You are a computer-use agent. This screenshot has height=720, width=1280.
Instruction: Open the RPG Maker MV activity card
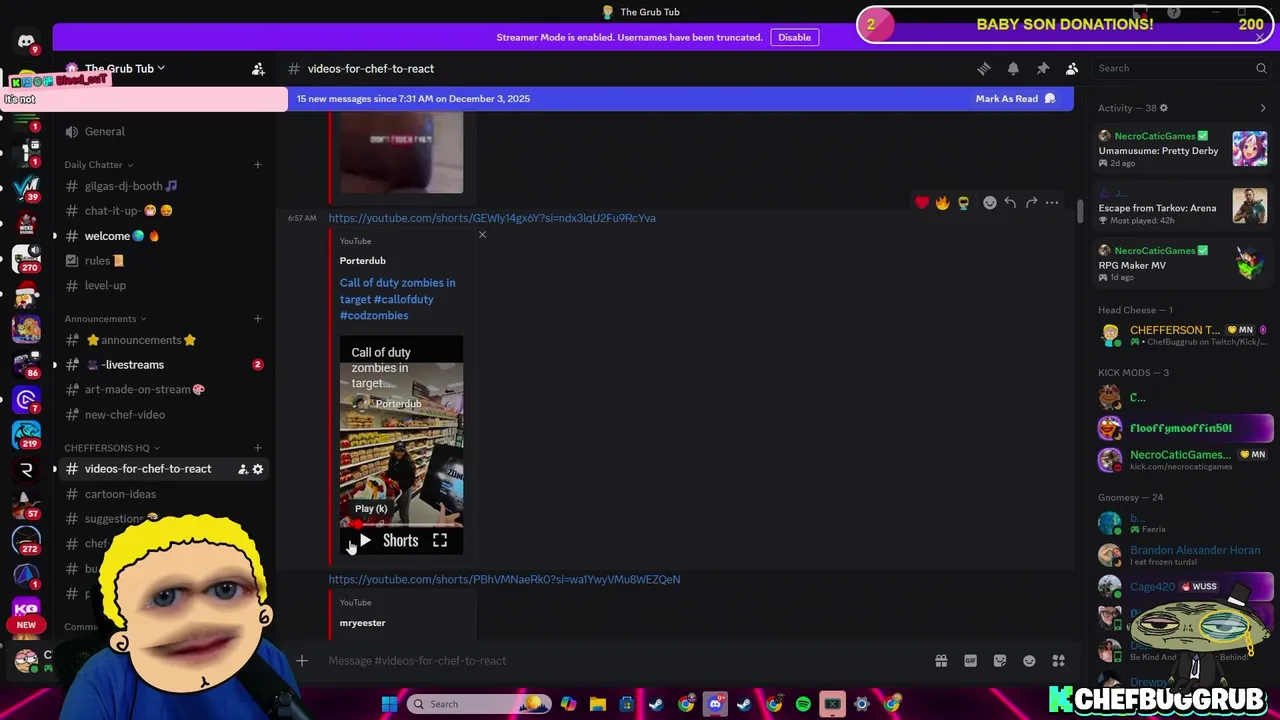pyautogui.click(x=1183, y=264)
